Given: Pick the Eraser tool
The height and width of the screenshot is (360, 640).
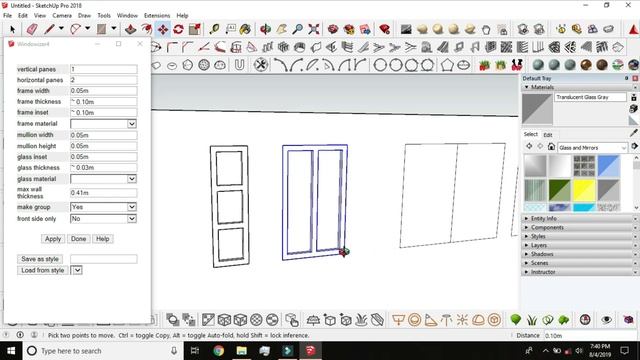Looking at the screenshot, I should click(32, 29).
